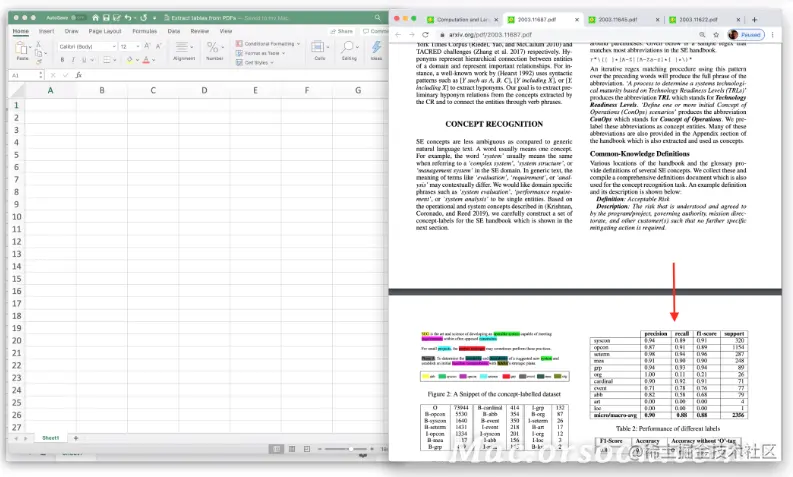Click browser three-dot menu
Screen dimensions: 793x477
coord(773,35)
